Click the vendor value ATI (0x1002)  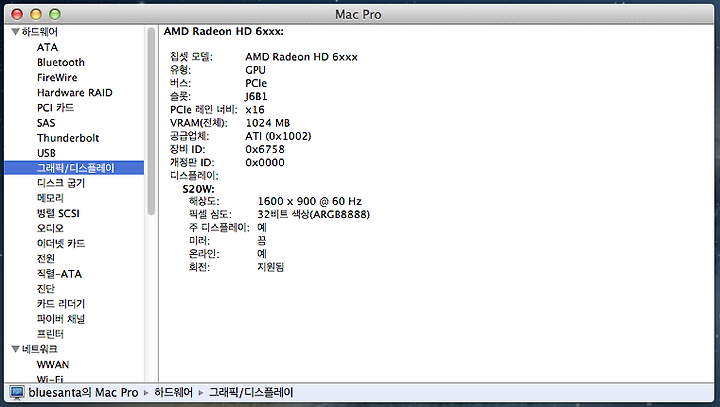(x=278, y=136)
